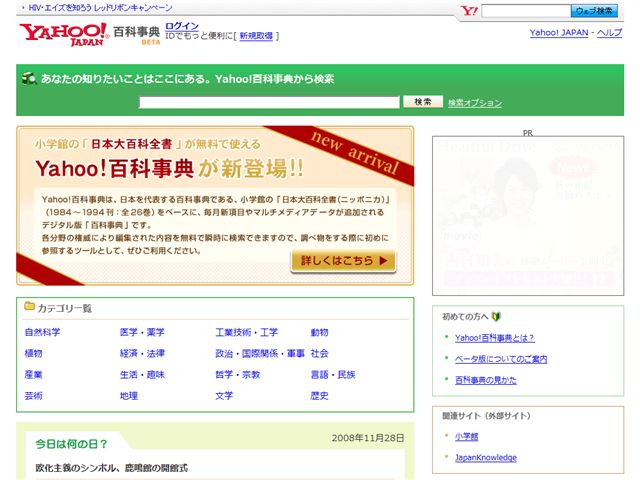Select 生活・趣味 category
This screenshot has height=480, width=640.
click(x=142, y=375)
